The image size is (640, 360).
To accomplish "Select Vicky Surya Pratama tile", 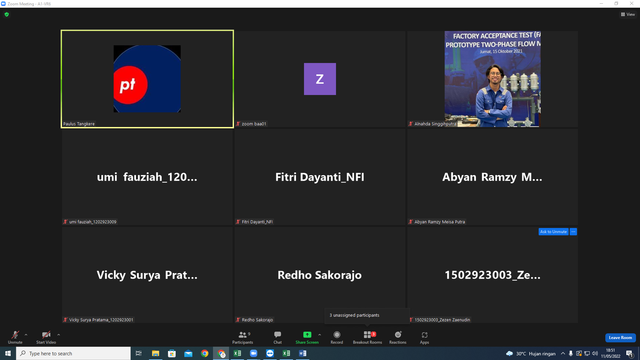I will pyautogui.click(x=147, y=275).
